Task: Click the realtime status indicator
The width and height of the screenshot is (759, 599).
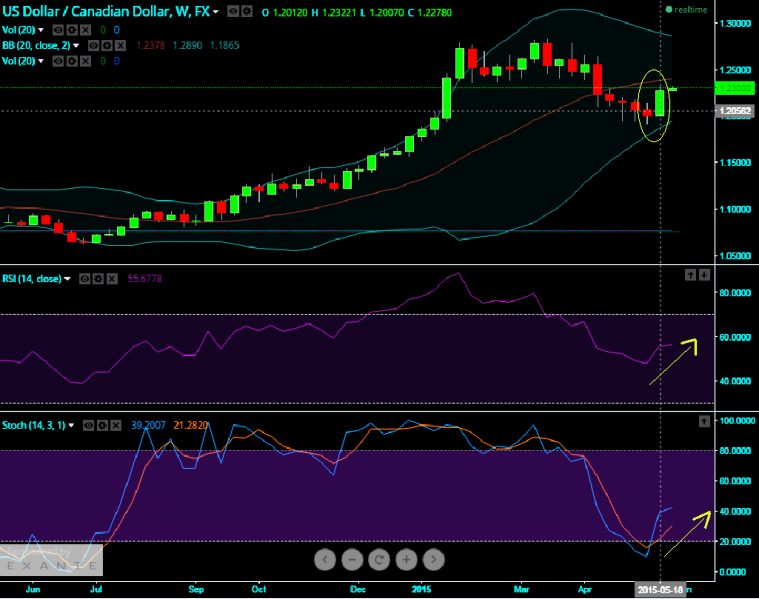Action: coord(686,10)
